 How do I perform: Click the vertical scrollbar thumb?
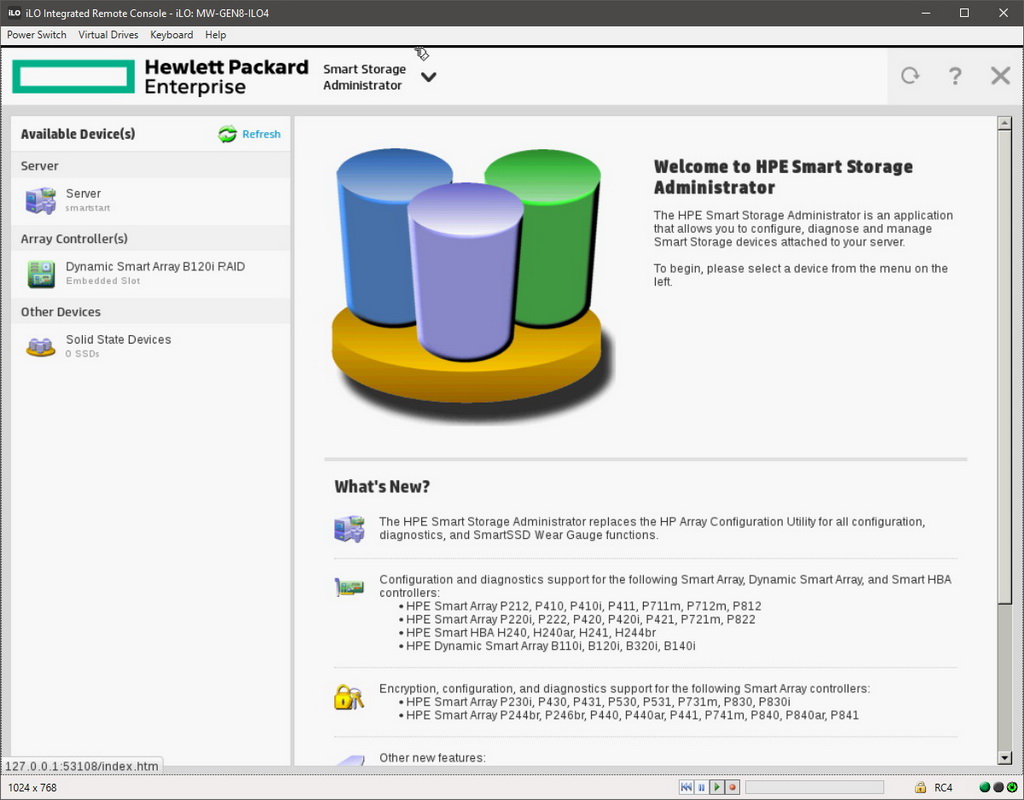[x=1004, y=366]
